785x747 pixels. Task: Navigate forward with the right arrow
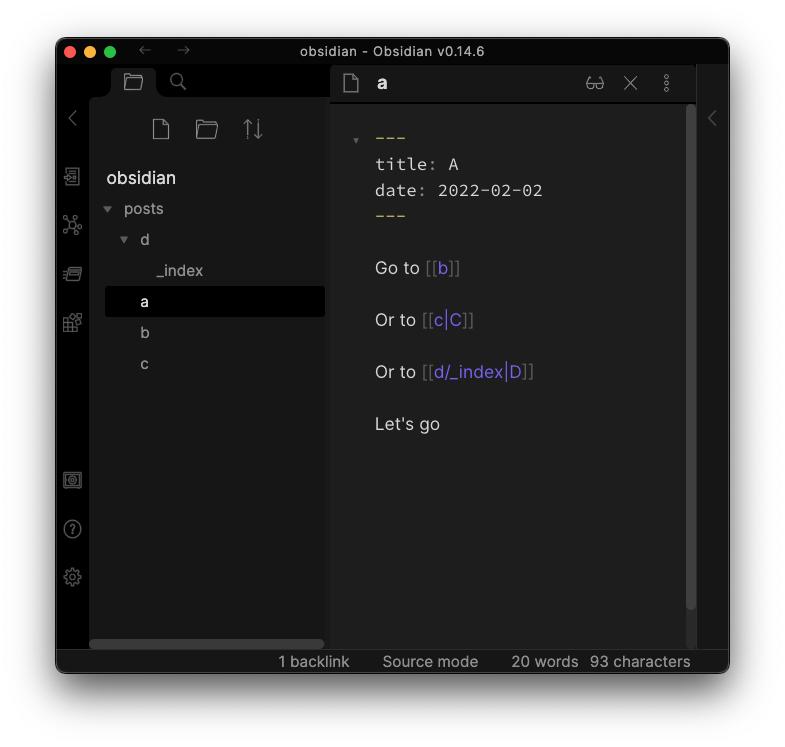tap(184, 50)
